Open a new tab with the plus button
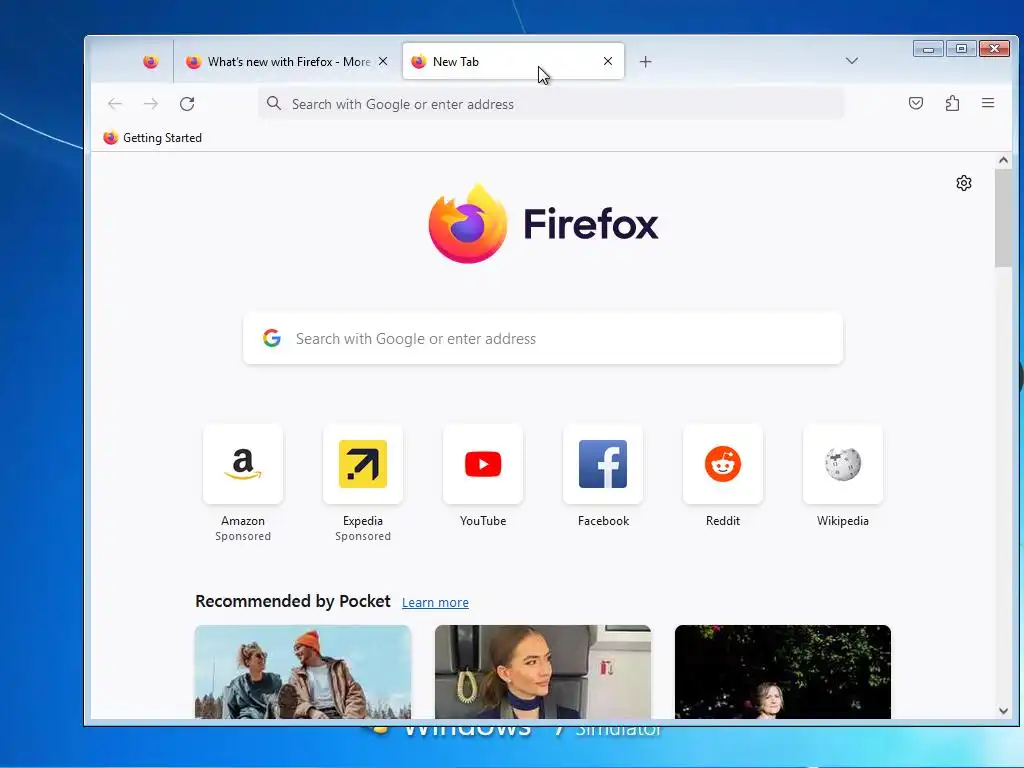 click(645, 61)
